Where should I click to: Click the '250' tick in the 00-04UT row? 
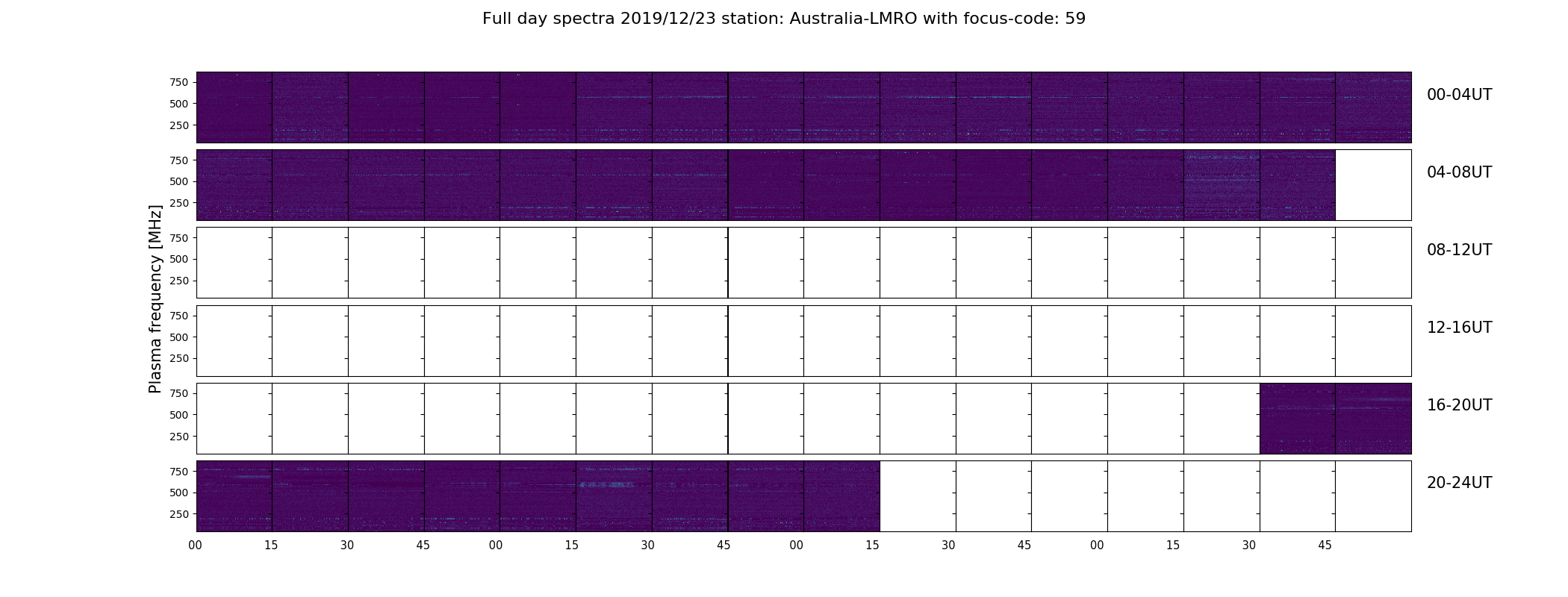[x=179, y=125]
